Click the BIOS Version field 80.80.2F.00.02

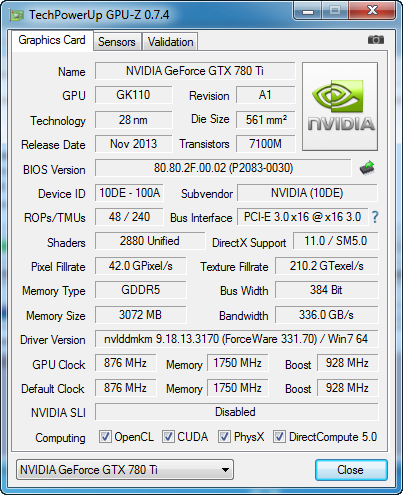(x=223, y=168)
